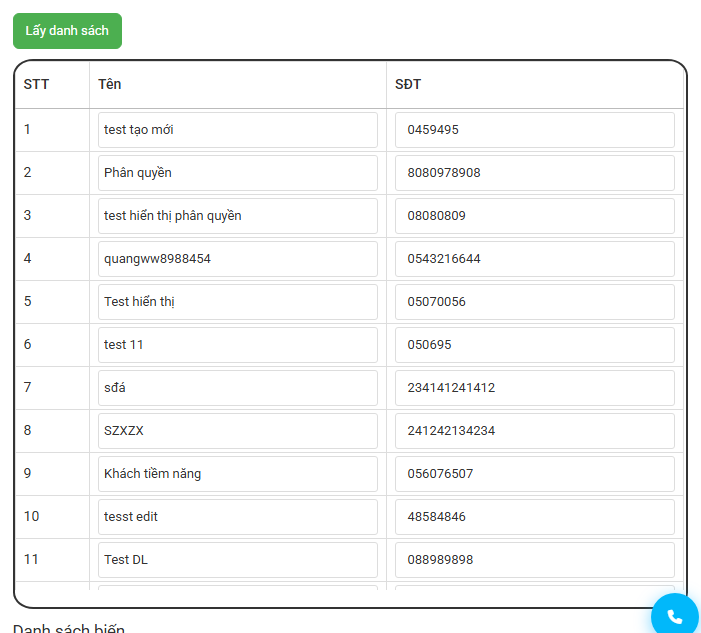Edit the 'quangww8988454' name field
This screenshot has height=633, width=701.
click(238, 259)
